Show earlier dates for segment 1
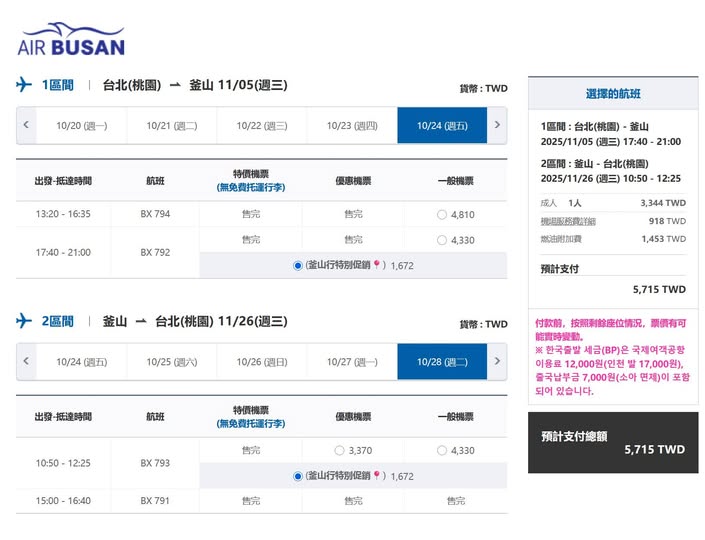 pos(26,126)
